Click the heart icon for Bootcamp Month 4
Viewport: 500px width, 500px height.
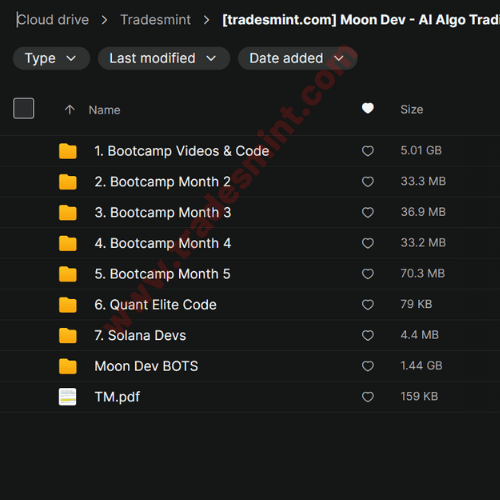click(x=368, y=243)
